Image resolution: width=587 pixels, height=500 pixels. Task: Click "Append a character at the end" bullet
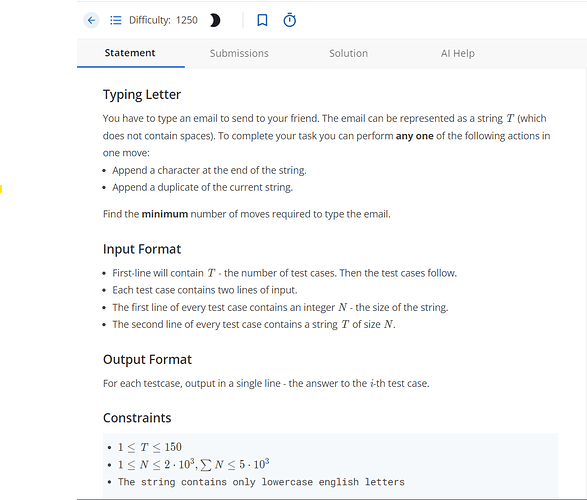click(x=209, y=170)
